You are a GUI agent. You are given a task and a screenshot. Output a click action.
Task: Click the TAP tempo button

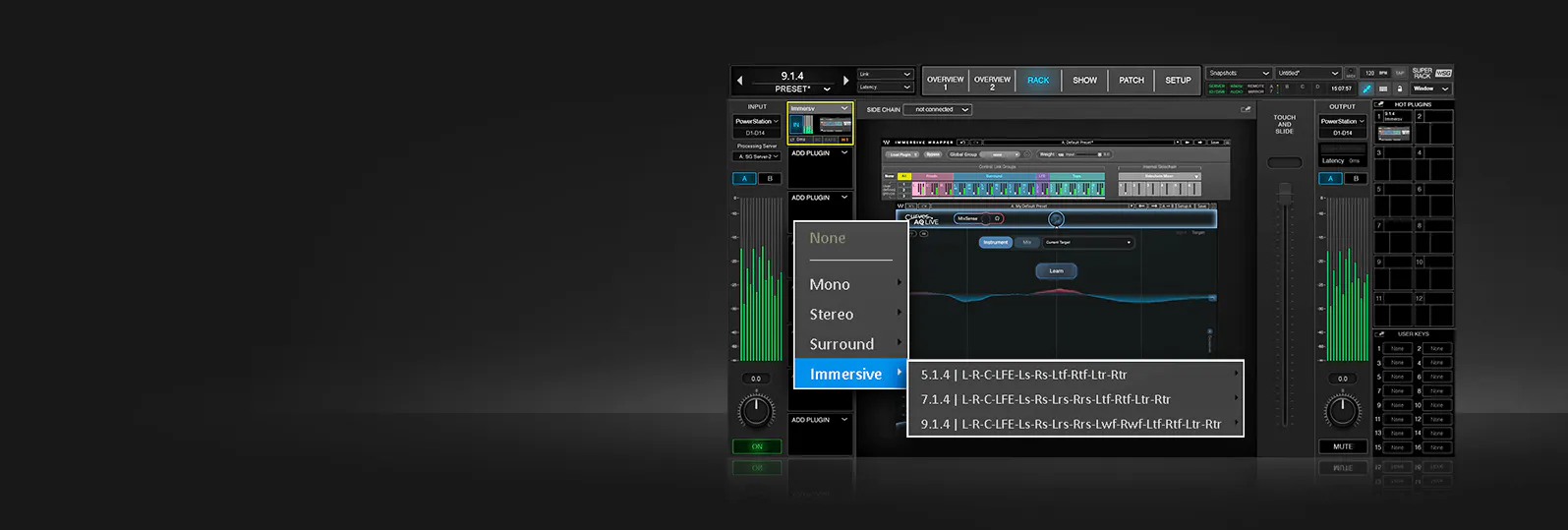pos(1400,73)
